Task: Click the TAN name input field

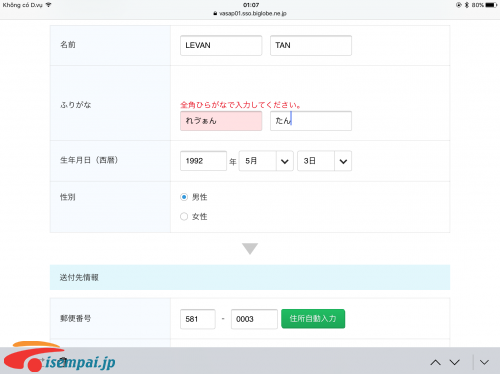Action: 311,45
